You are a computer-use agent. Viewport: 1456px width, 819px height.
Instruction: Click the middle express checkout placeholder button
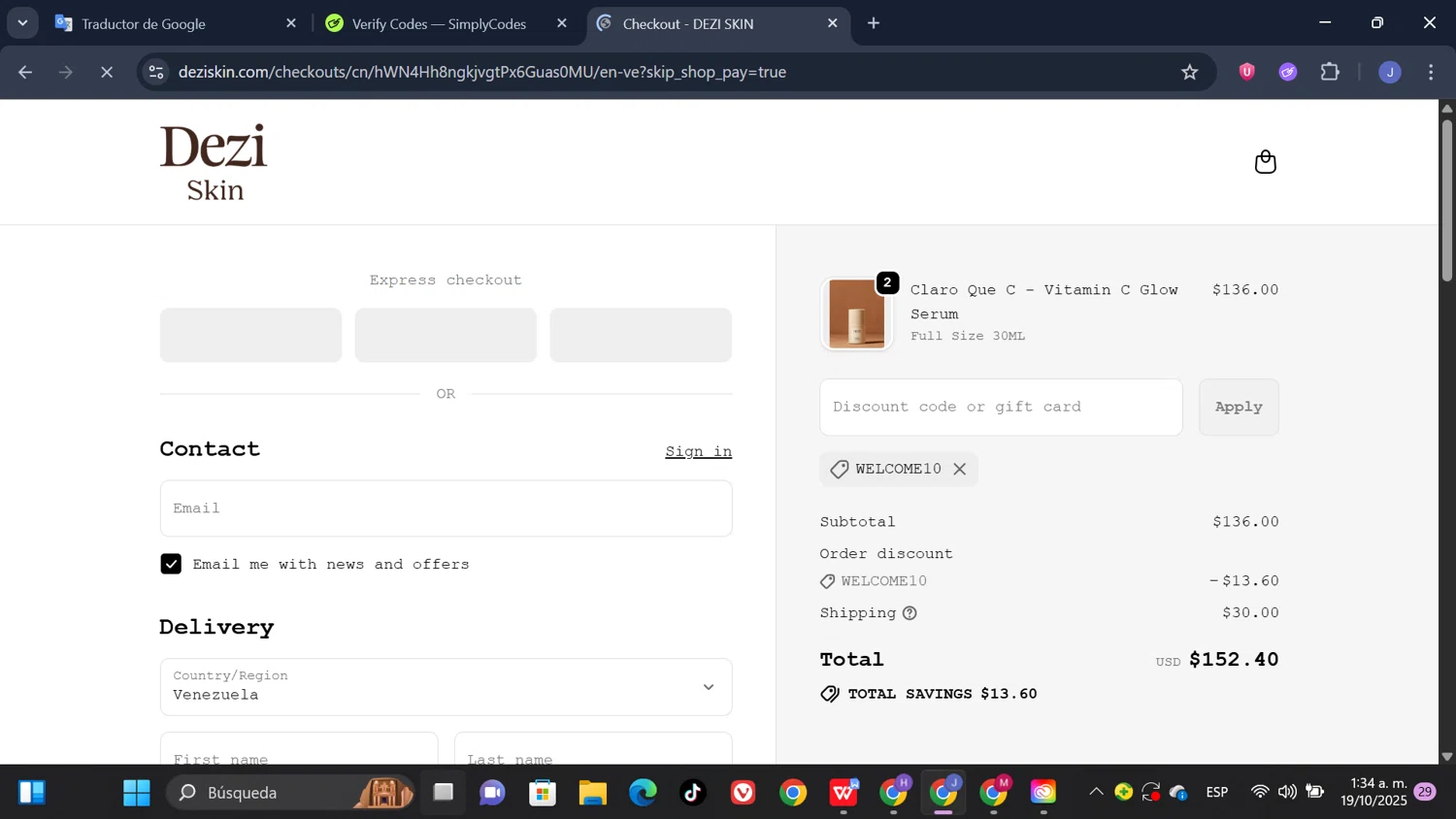pos(446,336)
